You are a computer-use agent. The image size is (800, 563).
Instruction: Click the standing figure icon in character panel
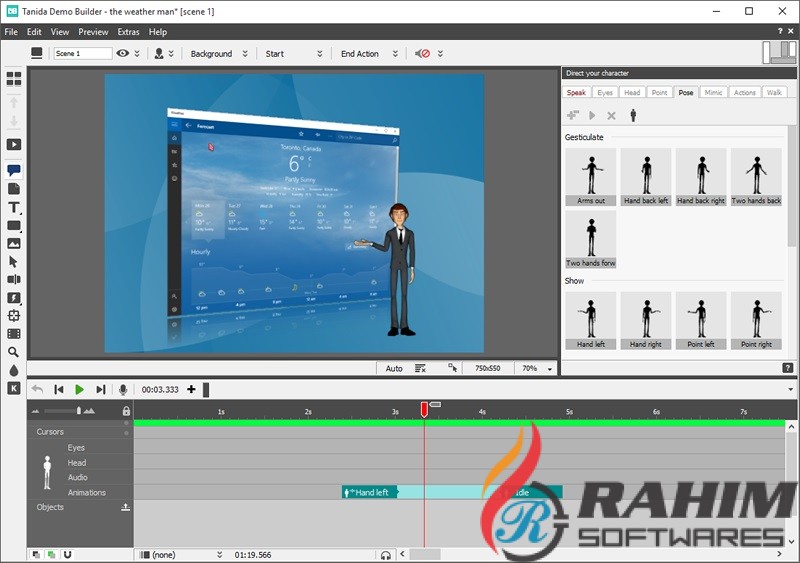point(633,115)
